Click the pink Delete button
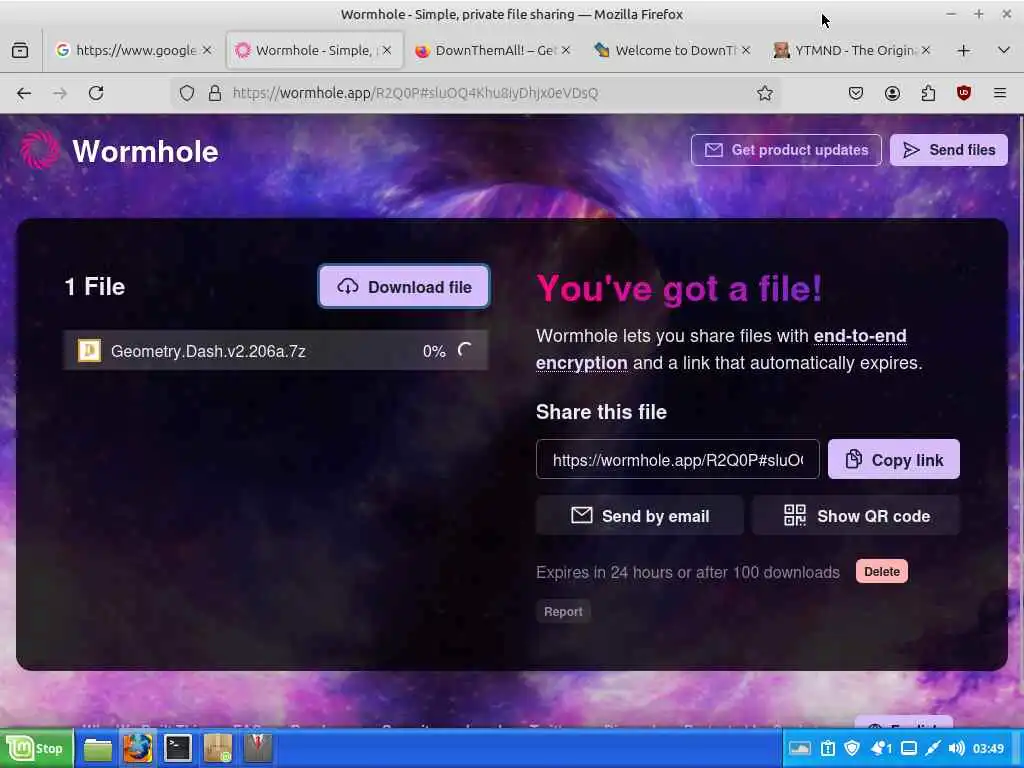 [x=882, y=571]
